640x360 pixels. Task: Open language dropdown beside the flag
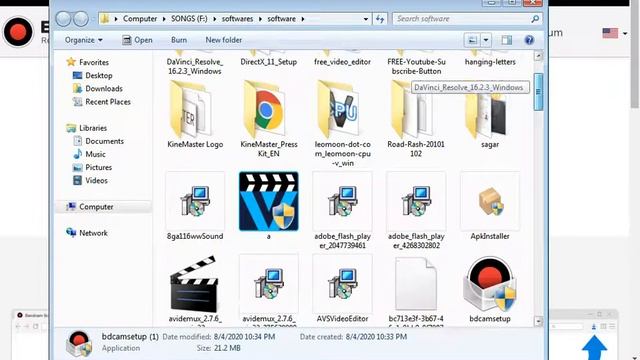625,33
